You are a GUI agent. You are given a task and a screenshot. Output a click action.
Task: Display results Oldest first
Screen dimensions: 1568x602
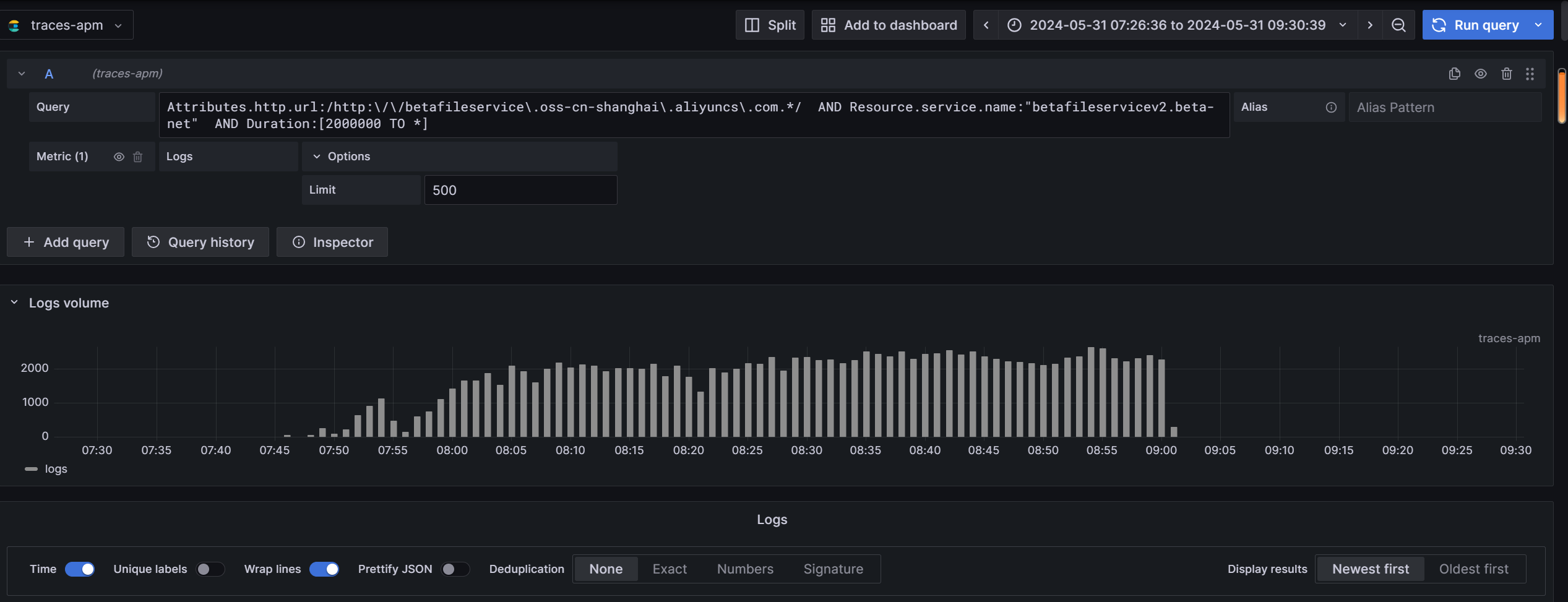pos(1474,569)
